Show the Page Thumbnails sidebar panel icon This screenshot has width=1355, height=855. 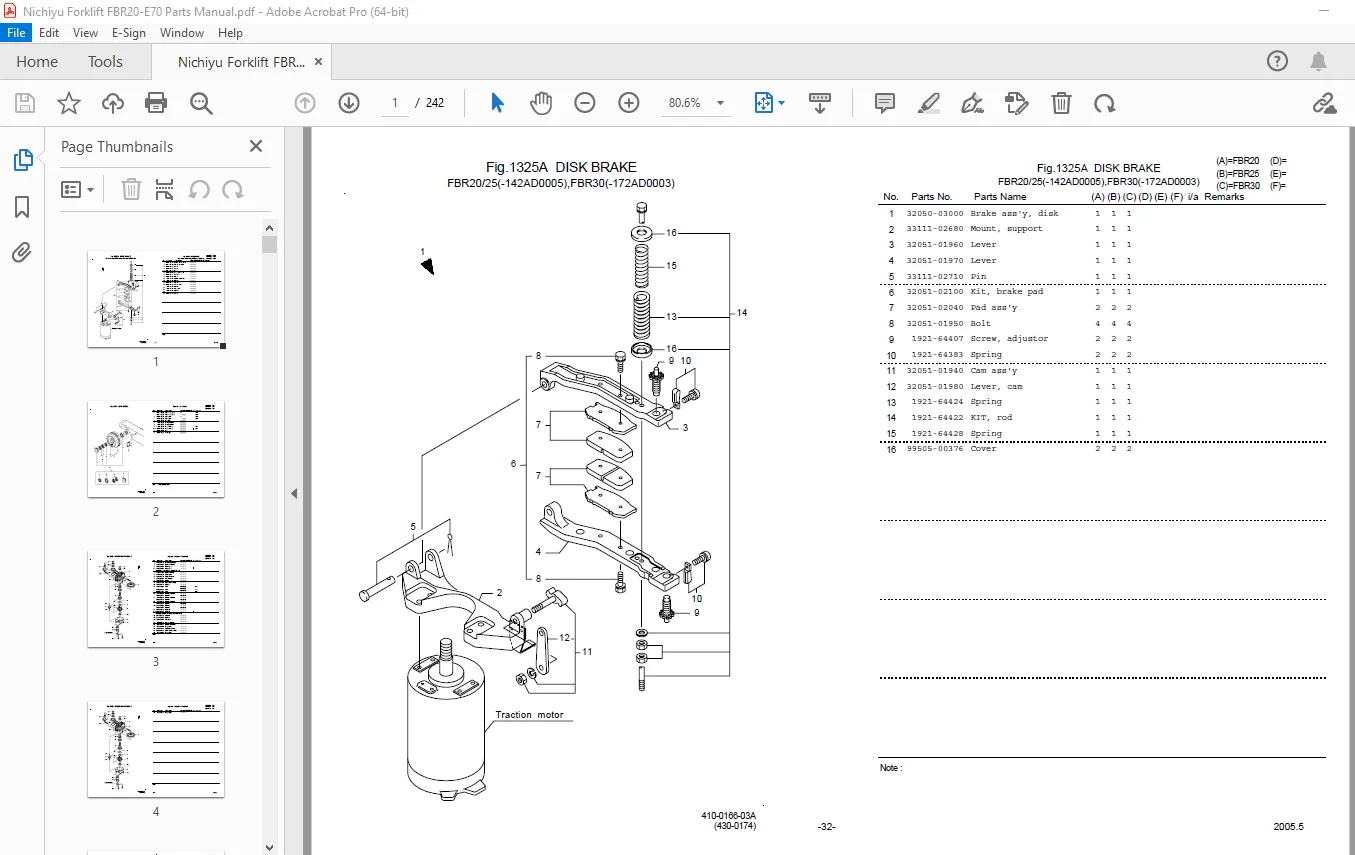22,159
